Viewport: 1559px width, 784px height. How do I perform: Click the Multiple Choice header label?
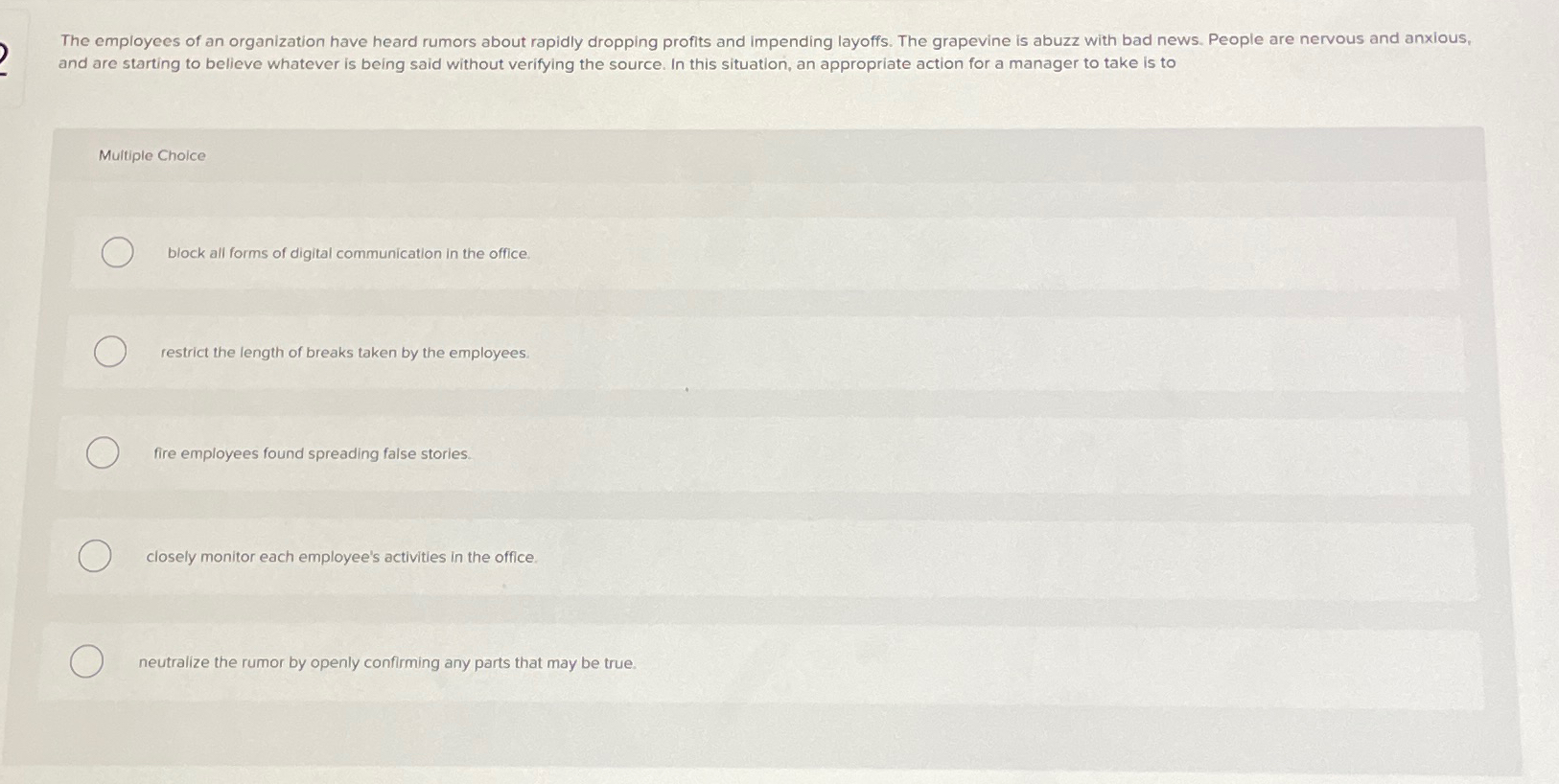point(151,154)
